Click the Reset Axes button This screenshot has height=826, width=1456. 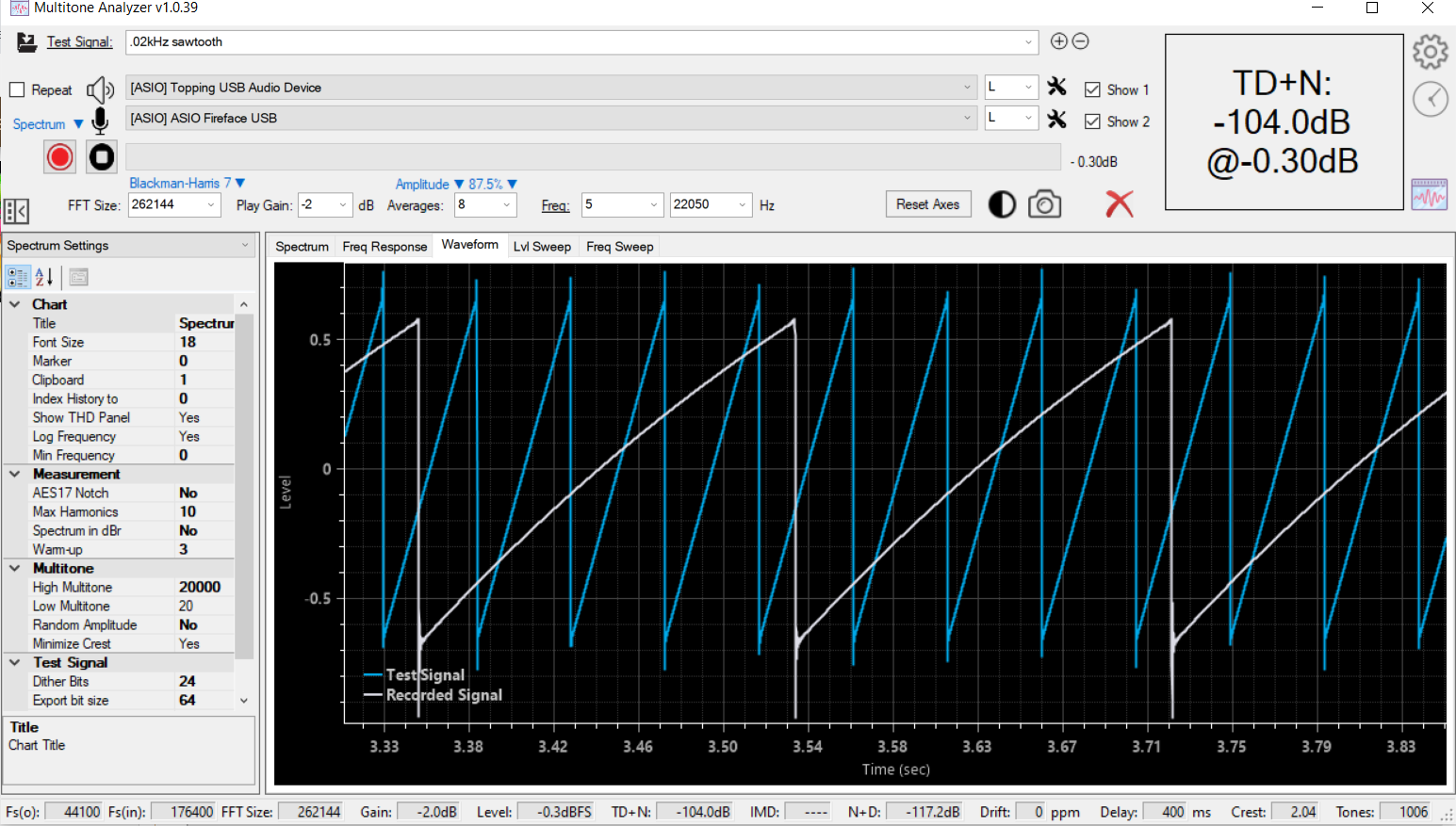(928, 204)
